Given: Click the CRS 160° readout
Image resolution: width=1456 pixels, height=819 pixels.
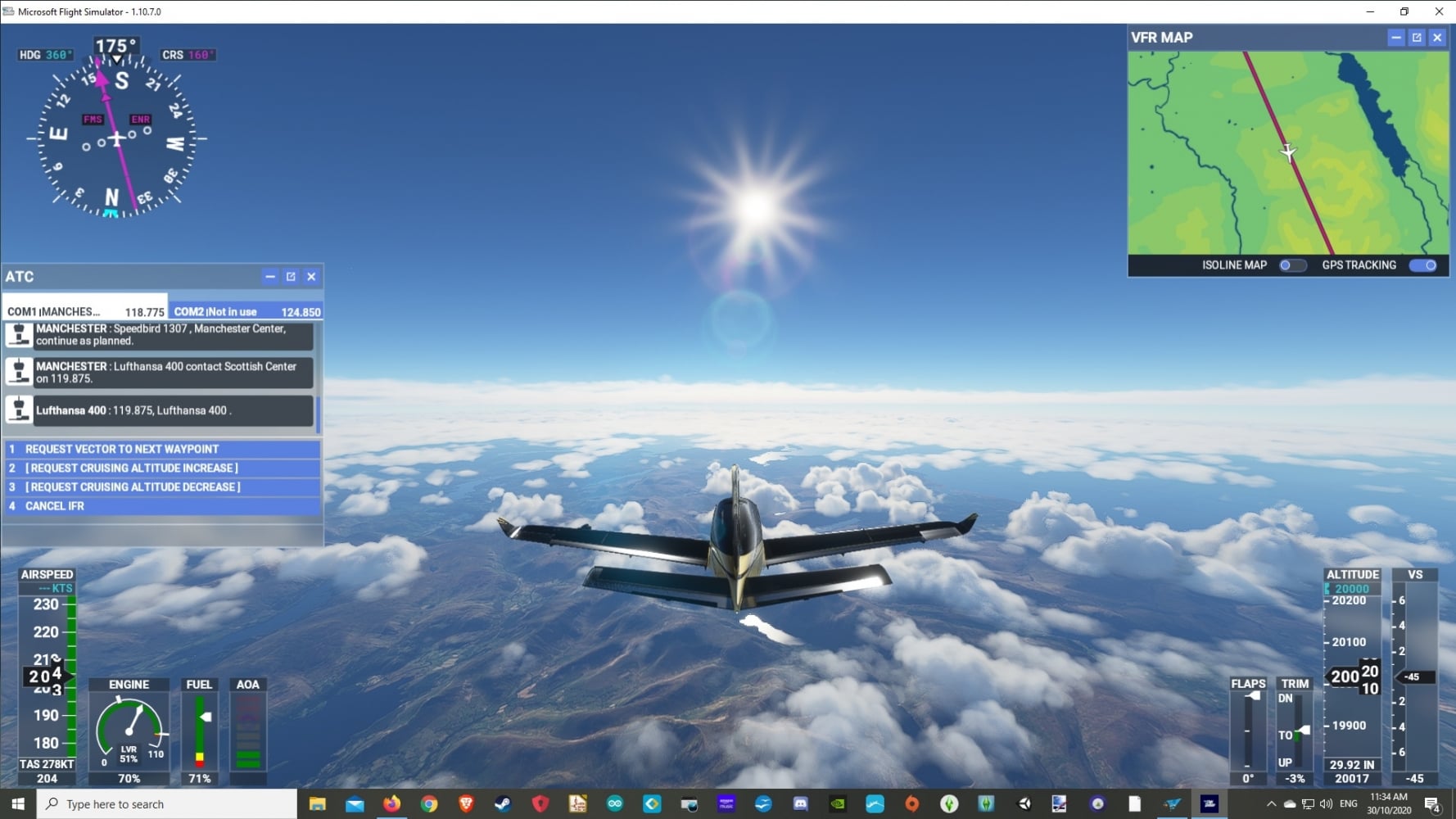Looking at the screenshot, I should point(188,55).
